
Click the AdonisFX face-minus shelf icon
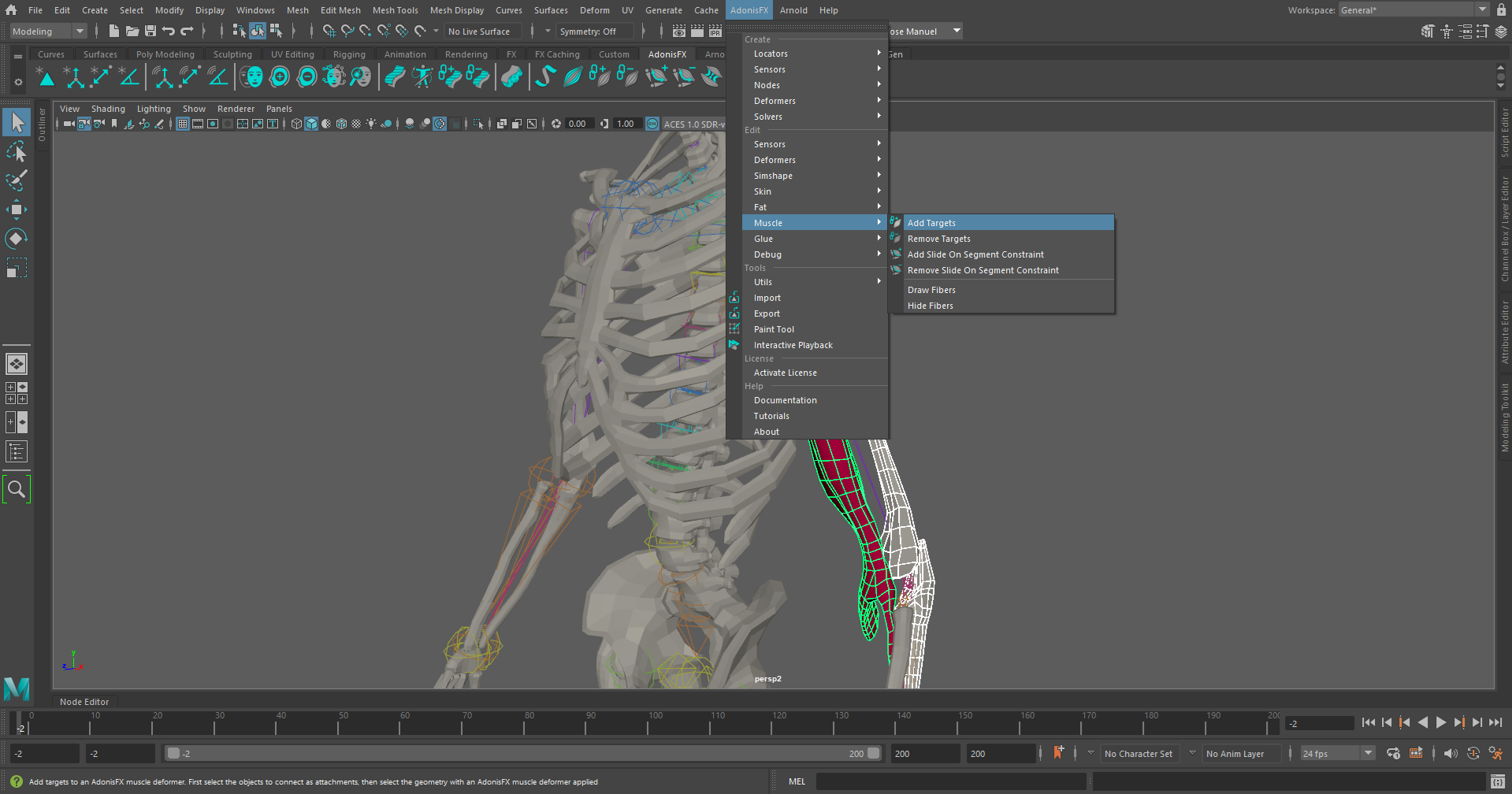pos(307,76)
